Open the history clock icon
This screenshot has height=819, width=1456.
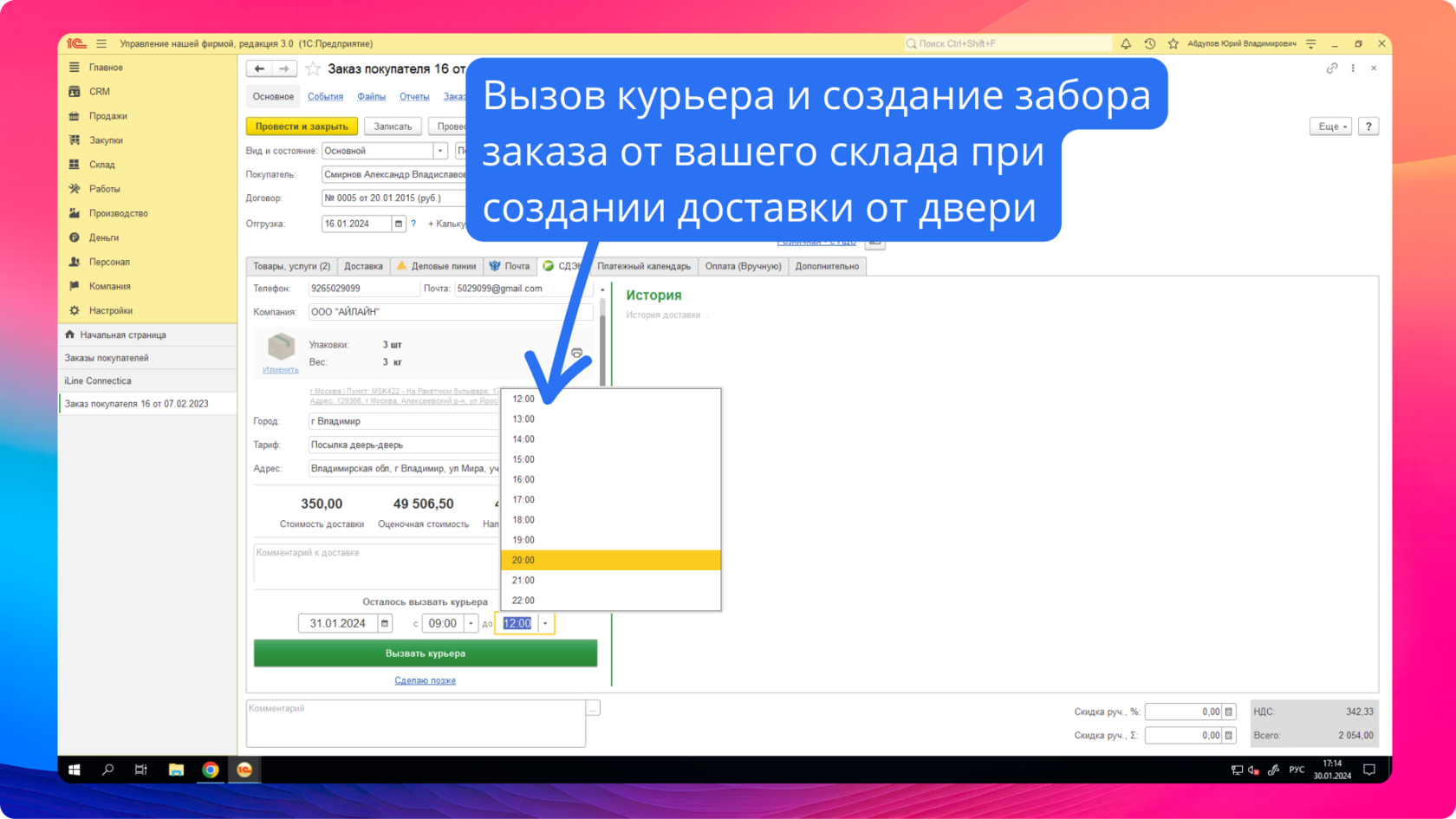tap(1150, 43)
